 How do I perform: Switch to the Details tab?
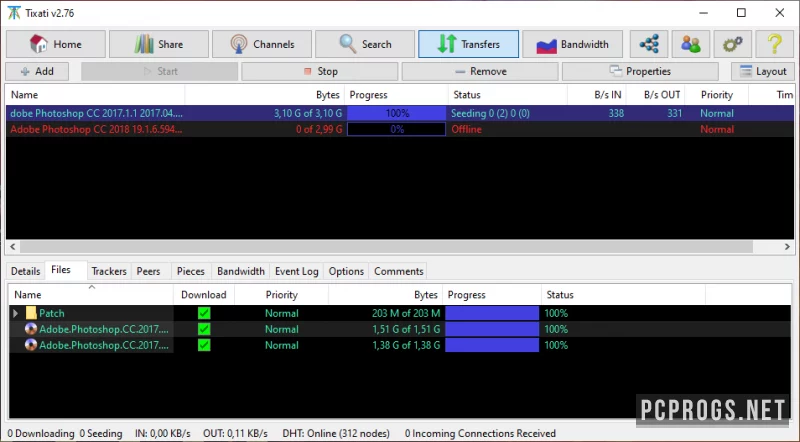(x=26, y=271)
